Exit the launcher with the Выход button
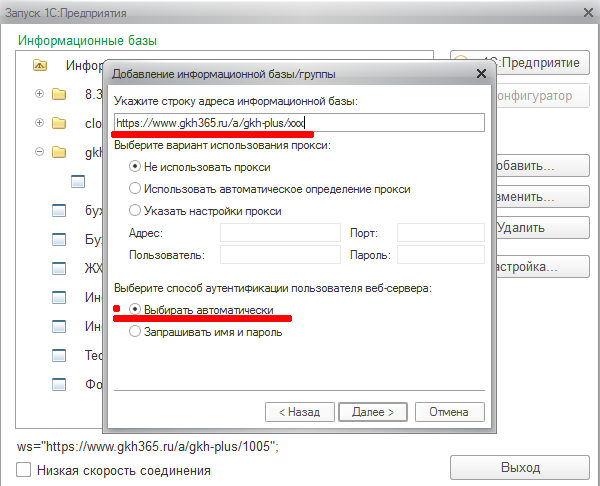The image size is (600, 486). (x=520, y=467)
